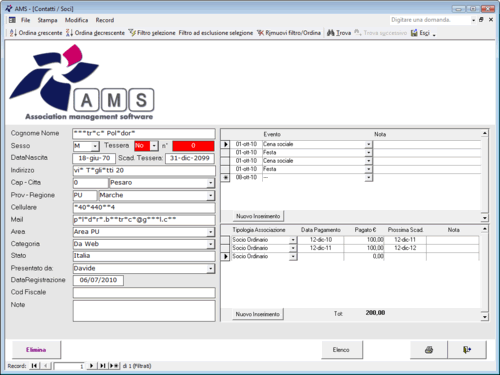The image size is (500, 375).
Task: Click the Elenco button
Action: [341, 350]
